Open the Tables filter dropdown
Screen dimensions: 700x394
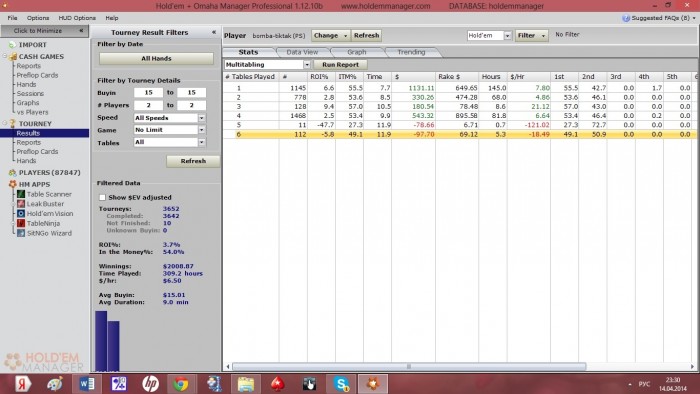click(202, 142)
